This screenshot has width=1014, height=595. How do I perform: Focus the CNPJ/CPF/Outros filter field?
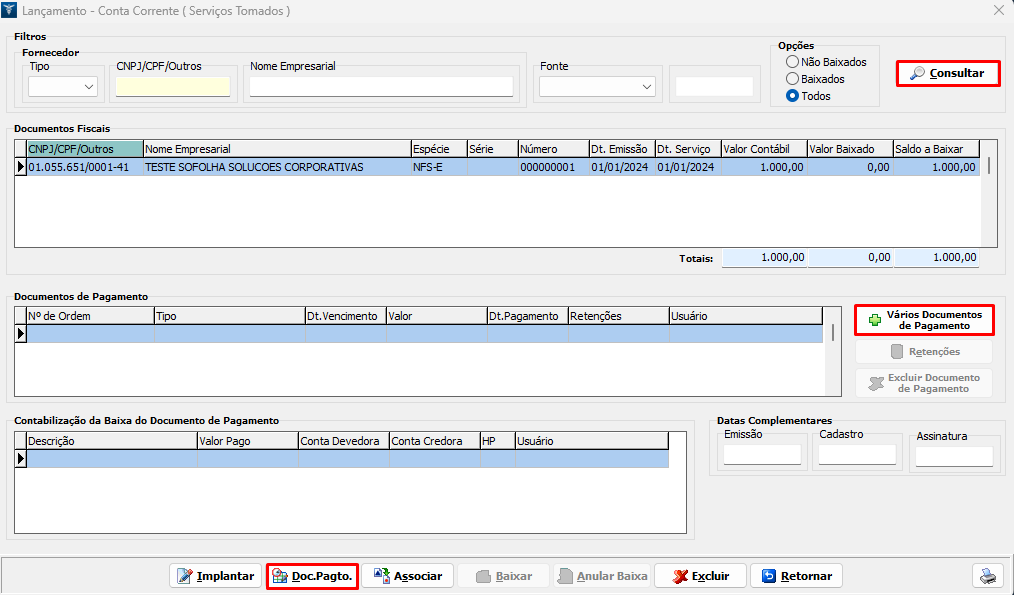point(173,87)
